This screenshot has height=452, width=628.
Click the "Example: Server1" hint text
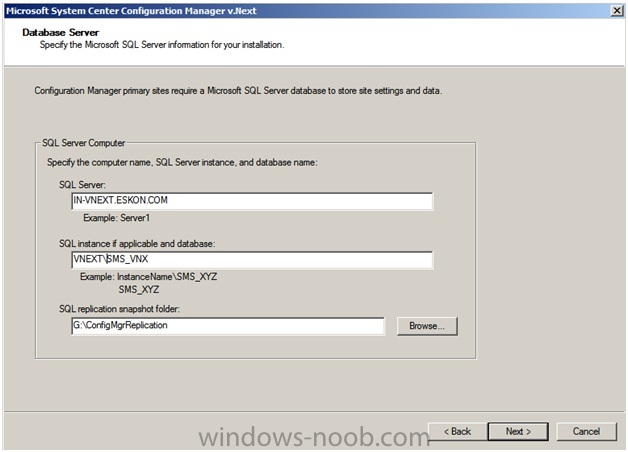coord(117,218)
